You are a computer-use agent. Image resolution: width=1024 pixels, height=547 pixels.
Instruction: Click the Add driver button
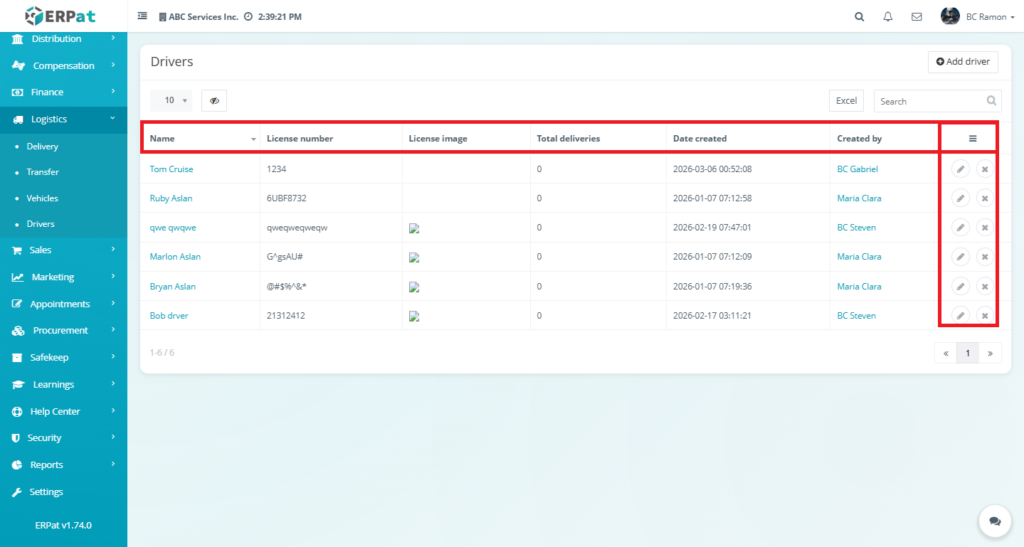963,62
